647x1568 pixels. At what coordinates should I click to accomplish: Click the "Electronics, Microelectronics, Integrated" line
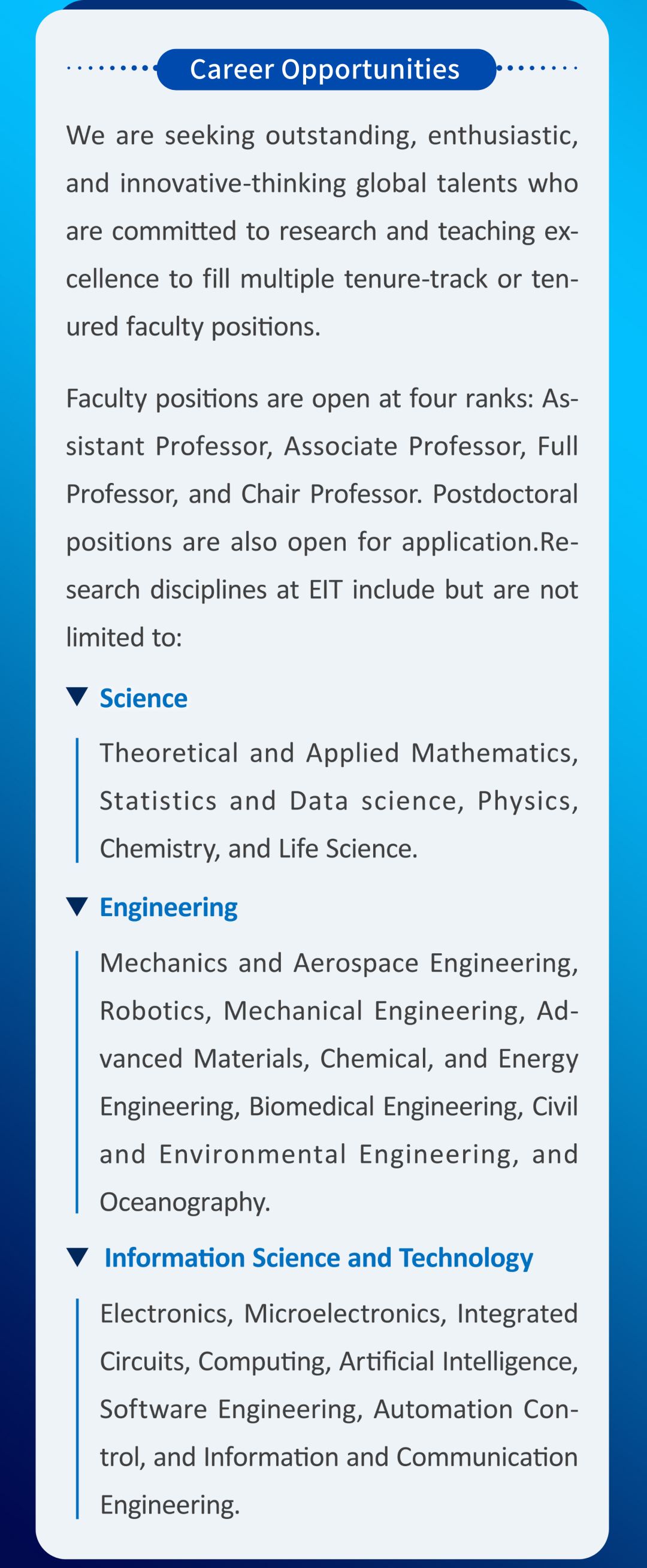pyautogui.click(x=338, y=1313)
